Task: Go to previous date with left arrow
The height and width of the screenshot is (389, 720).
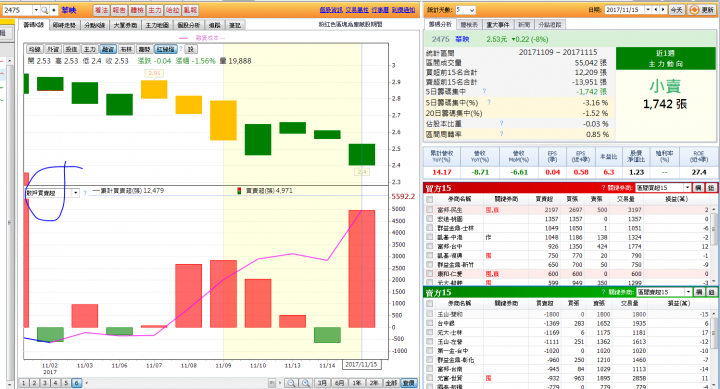Action: click(656, 10)
